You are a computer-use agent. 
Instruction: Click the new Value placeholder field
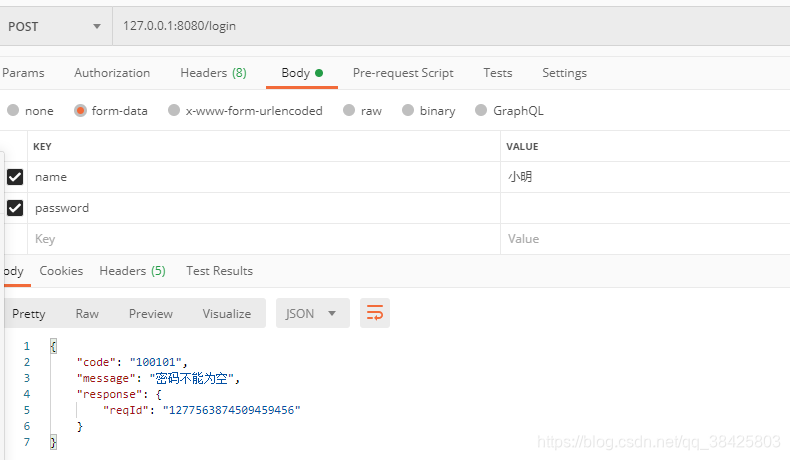tap(645, 239)
